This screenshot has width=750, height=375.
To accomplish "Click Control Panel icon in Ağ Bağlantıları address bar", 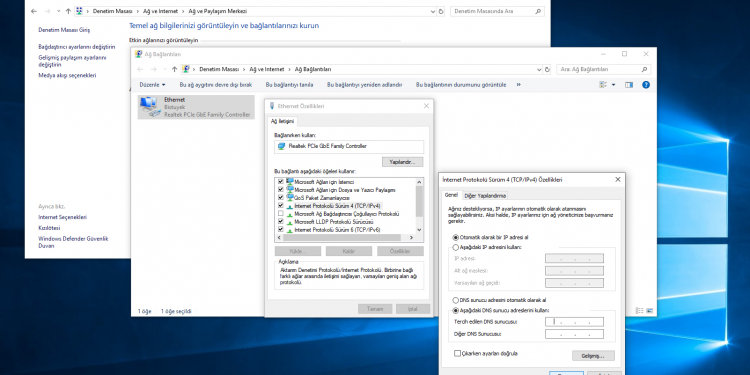I will (x=186, y=69).
